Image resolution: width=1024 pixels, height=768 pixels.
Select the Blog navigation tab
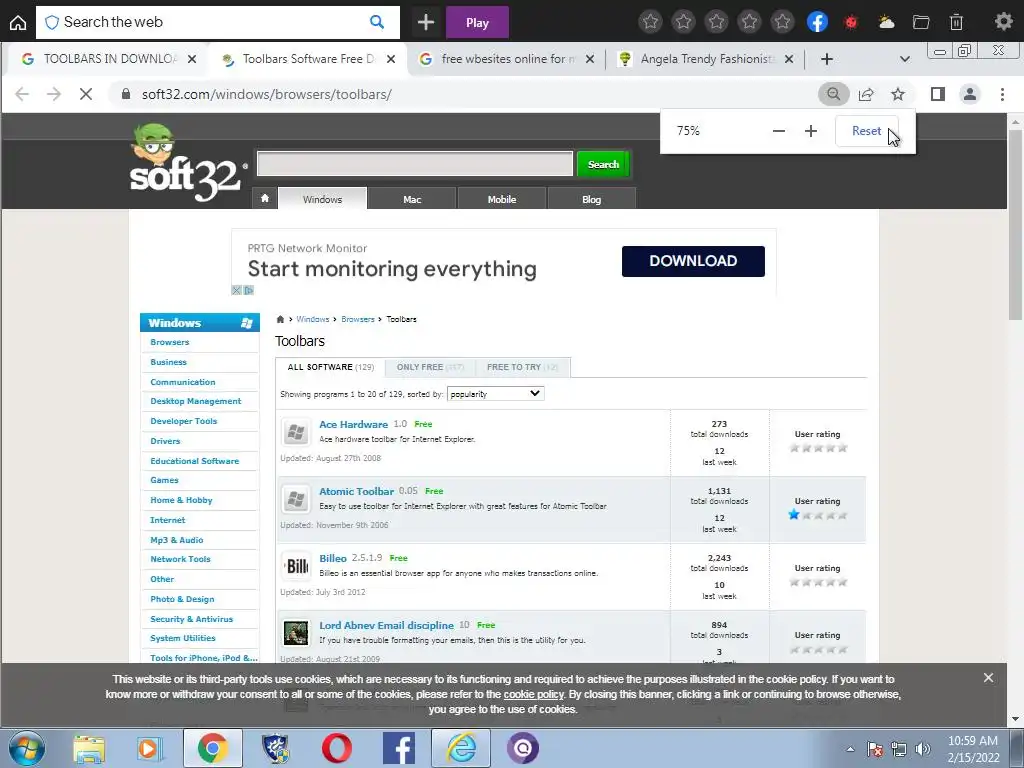coord(591,199)
